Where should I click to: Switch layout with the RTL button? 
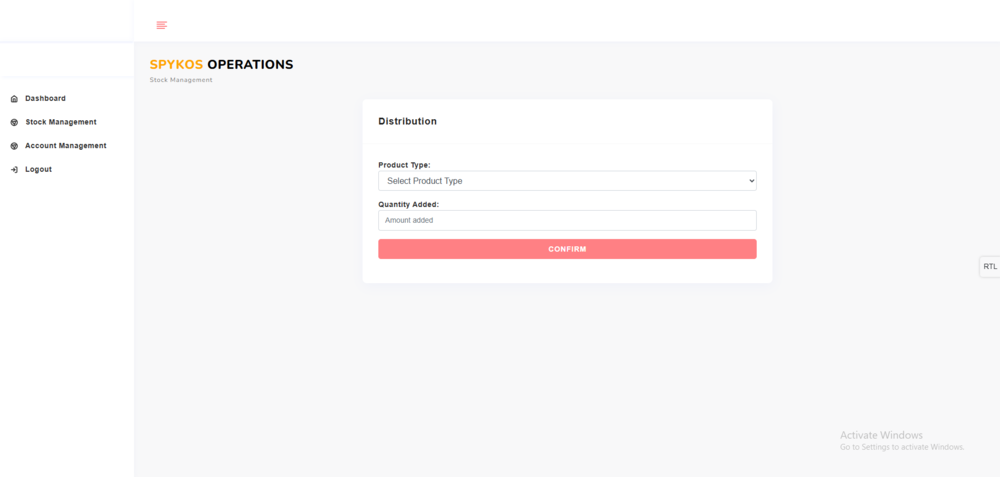(x=990, y=267)
